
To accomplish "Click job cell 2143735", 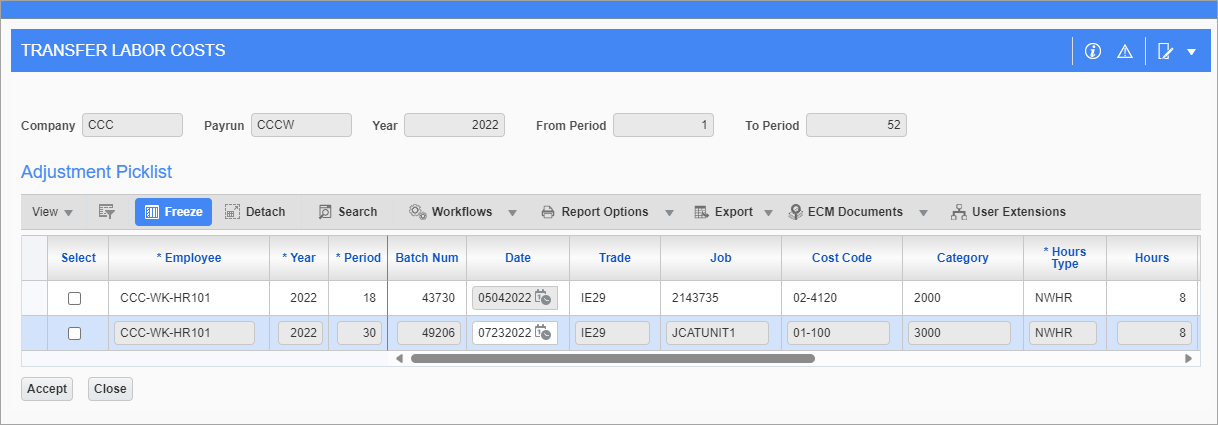I will coord(721,298).
